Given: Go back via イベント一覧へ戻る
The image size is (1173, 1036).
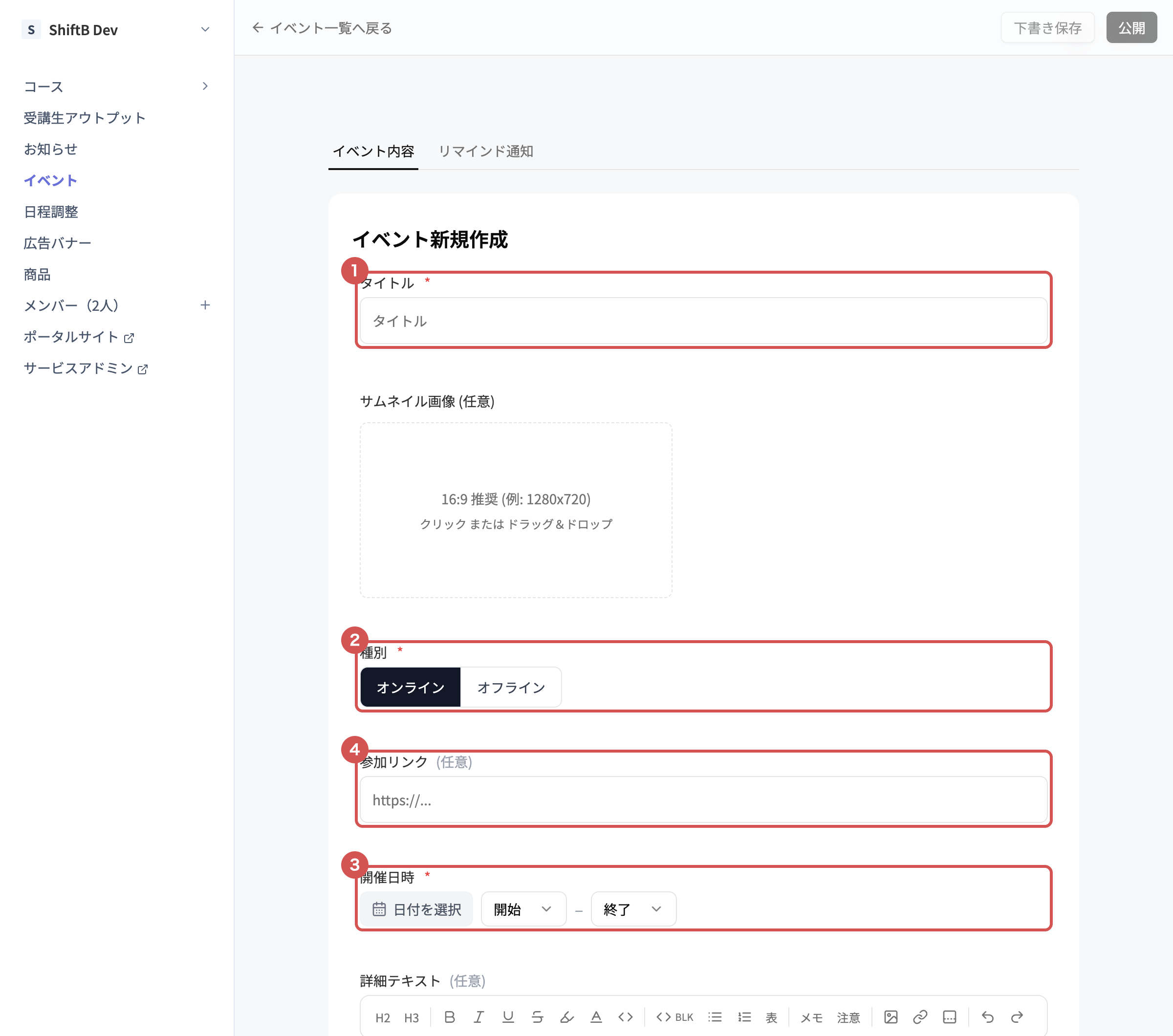Looking at the screenshot, I should pos(322,28).
